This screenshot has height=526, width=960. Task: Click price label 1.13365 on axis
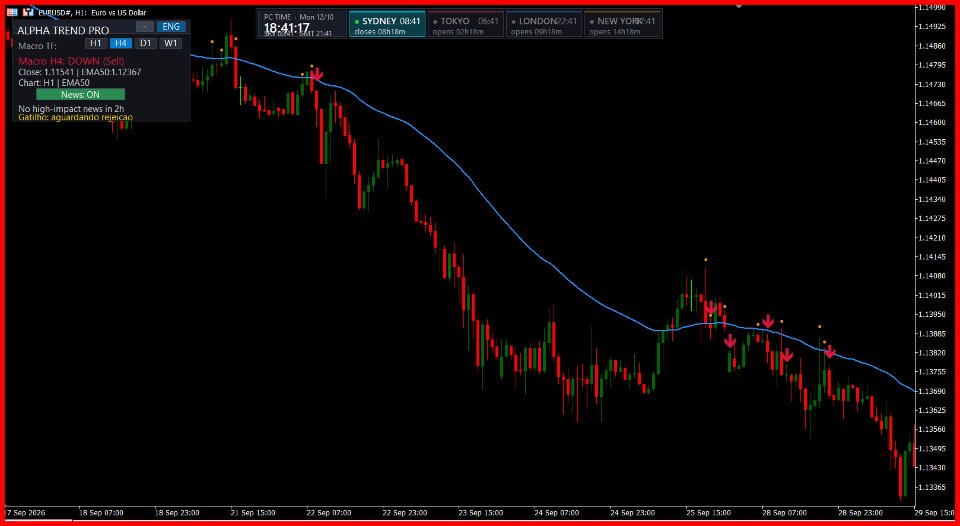(932, 487)
